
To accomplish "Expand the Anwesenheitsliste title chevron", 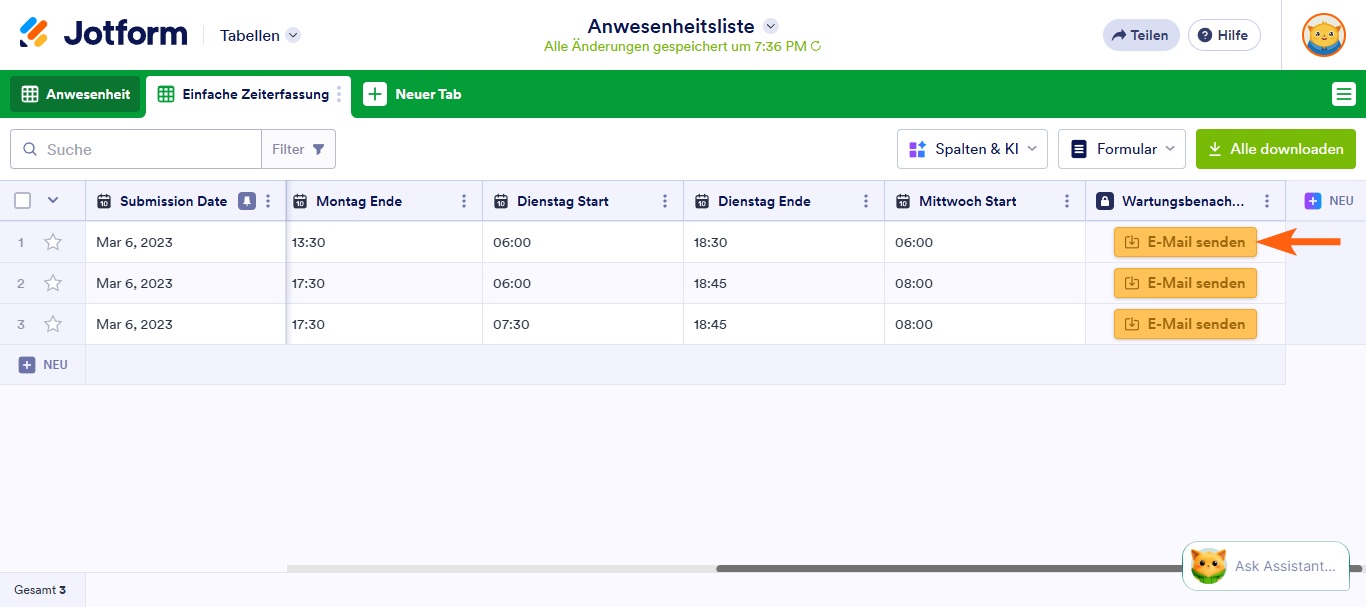I will pos(770,26).
